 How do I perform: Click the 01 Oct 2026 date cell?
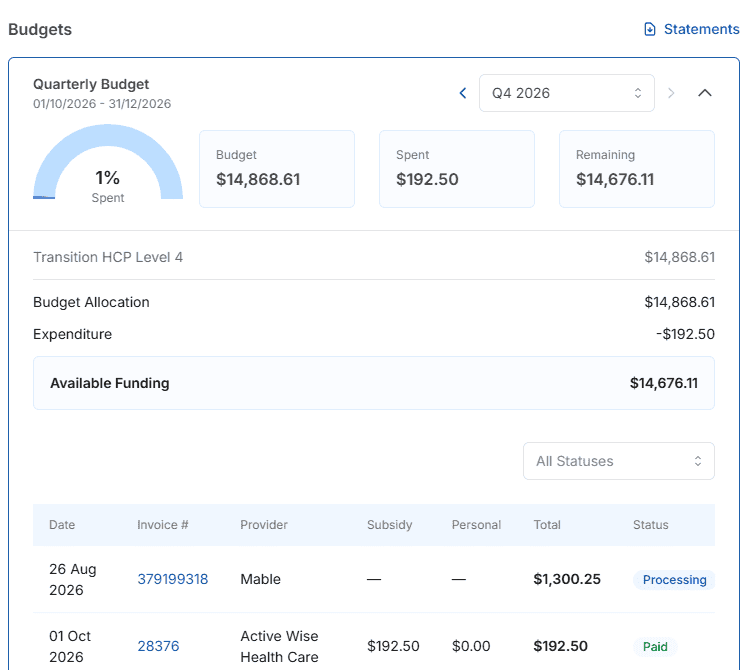pyautogui.click(x=70, y=646)
